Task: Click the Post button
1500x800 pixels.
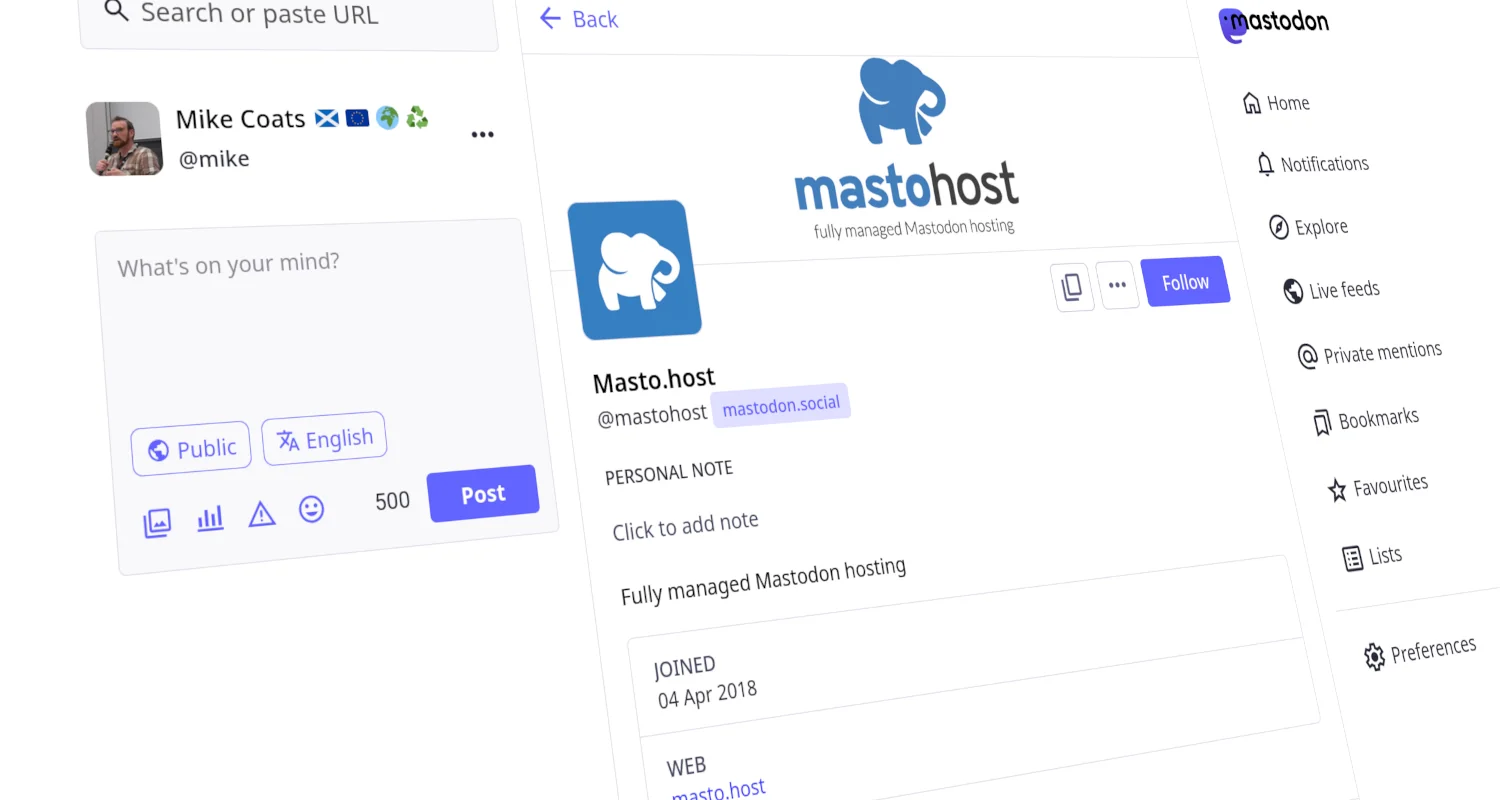Action: [x=483, y=494]
